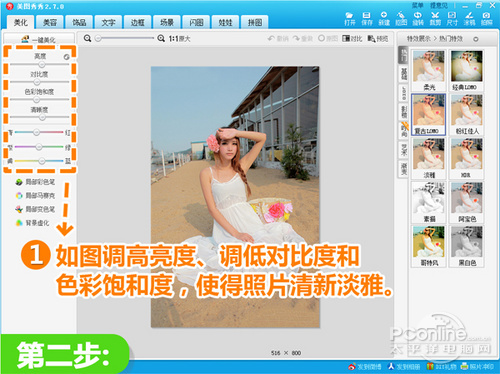The width and height of the screenshot is (500, 374).
Task: Apply the 淡雅 effect thumbnail
Action: (429, 158)
